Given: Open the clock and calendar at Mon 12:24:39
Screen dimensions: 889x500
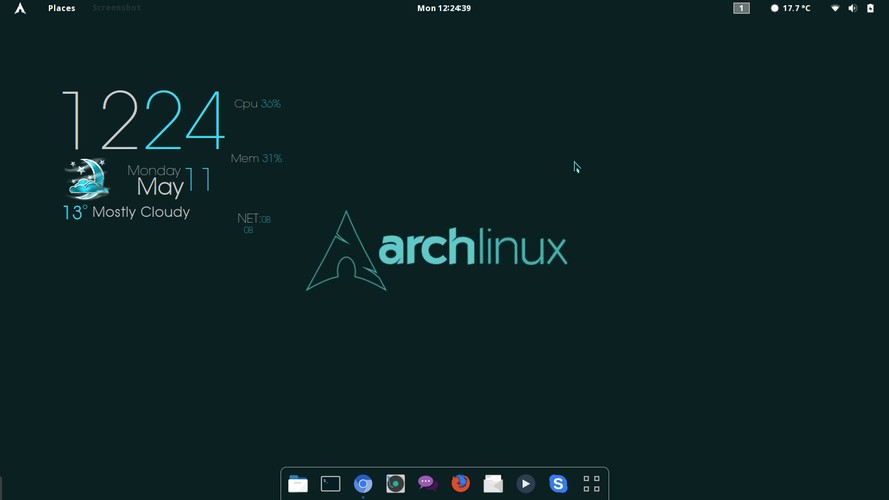Looking at the screenshot, I should point(444,8).
